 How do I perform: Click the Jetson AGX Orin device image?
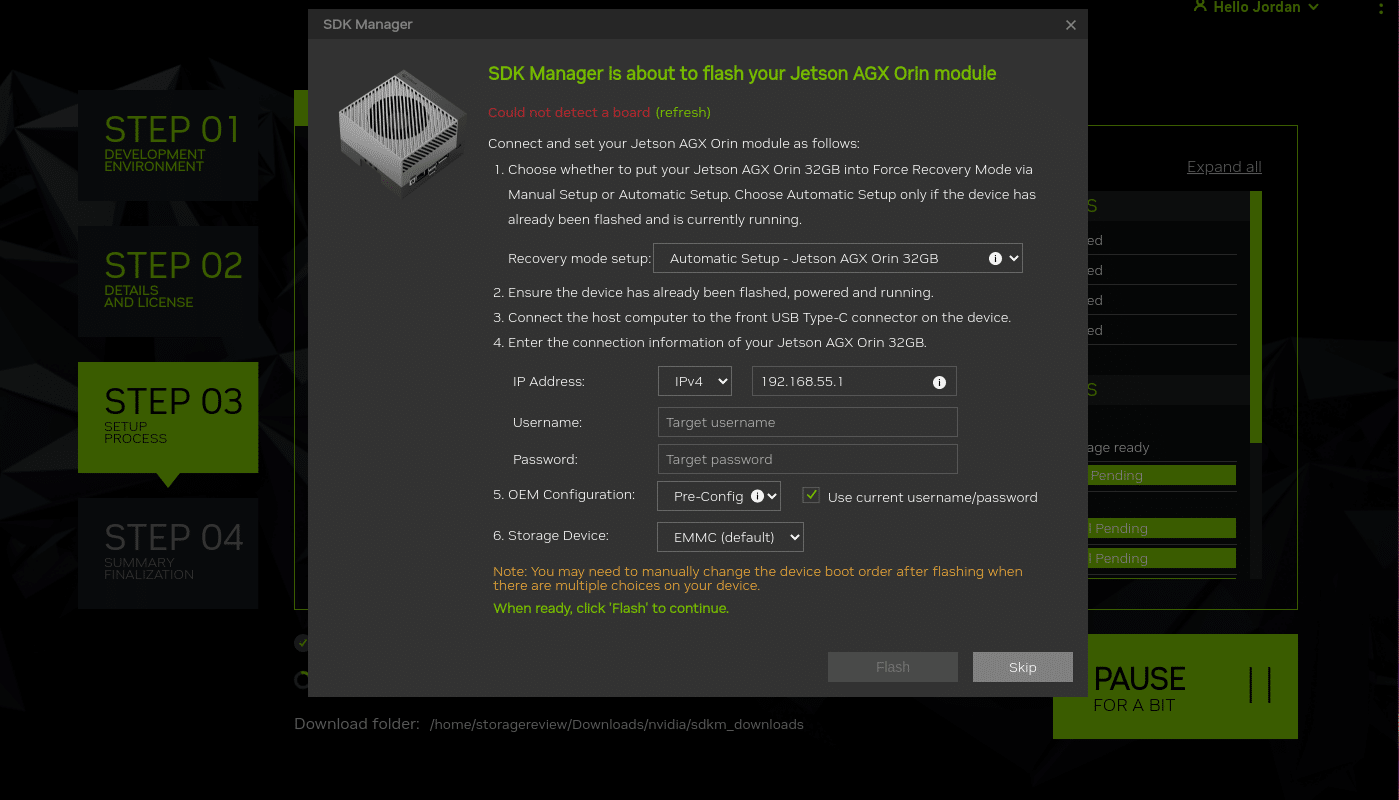tap(404, 135)
